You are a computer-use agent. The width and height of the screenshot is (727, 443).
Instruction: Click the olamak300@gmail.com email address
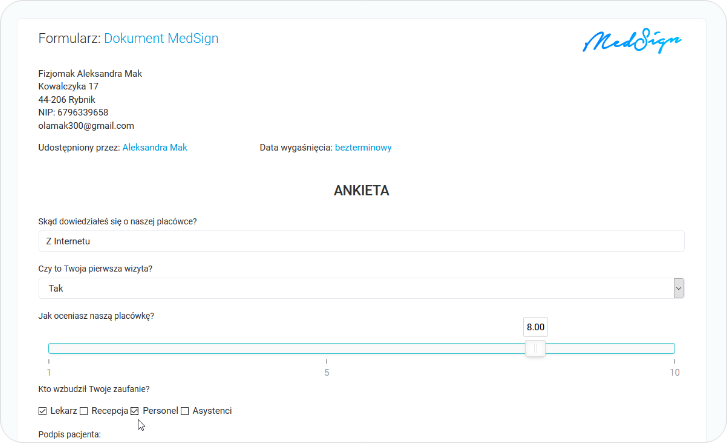86,126
